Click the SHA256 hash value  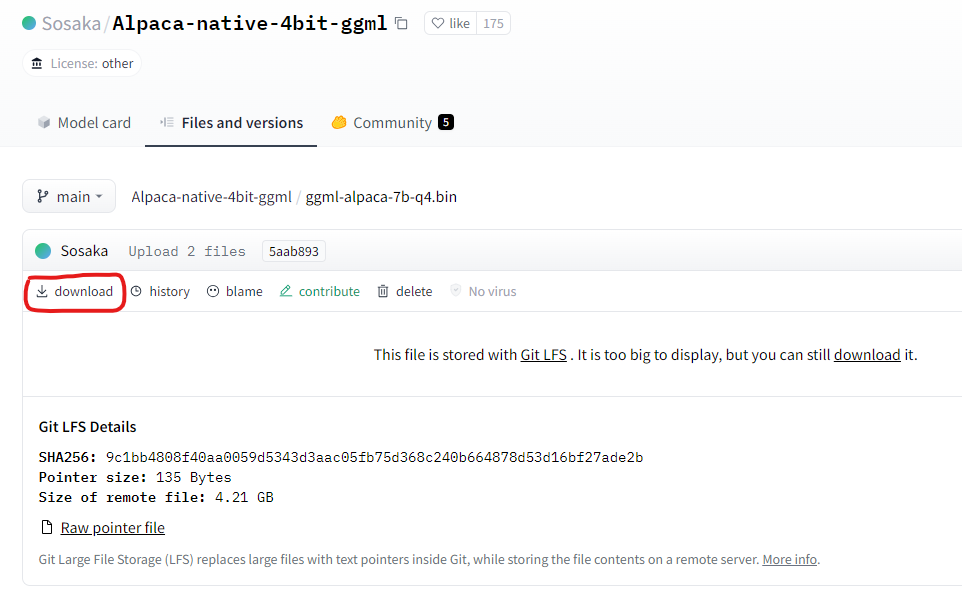tap(374, 458)
